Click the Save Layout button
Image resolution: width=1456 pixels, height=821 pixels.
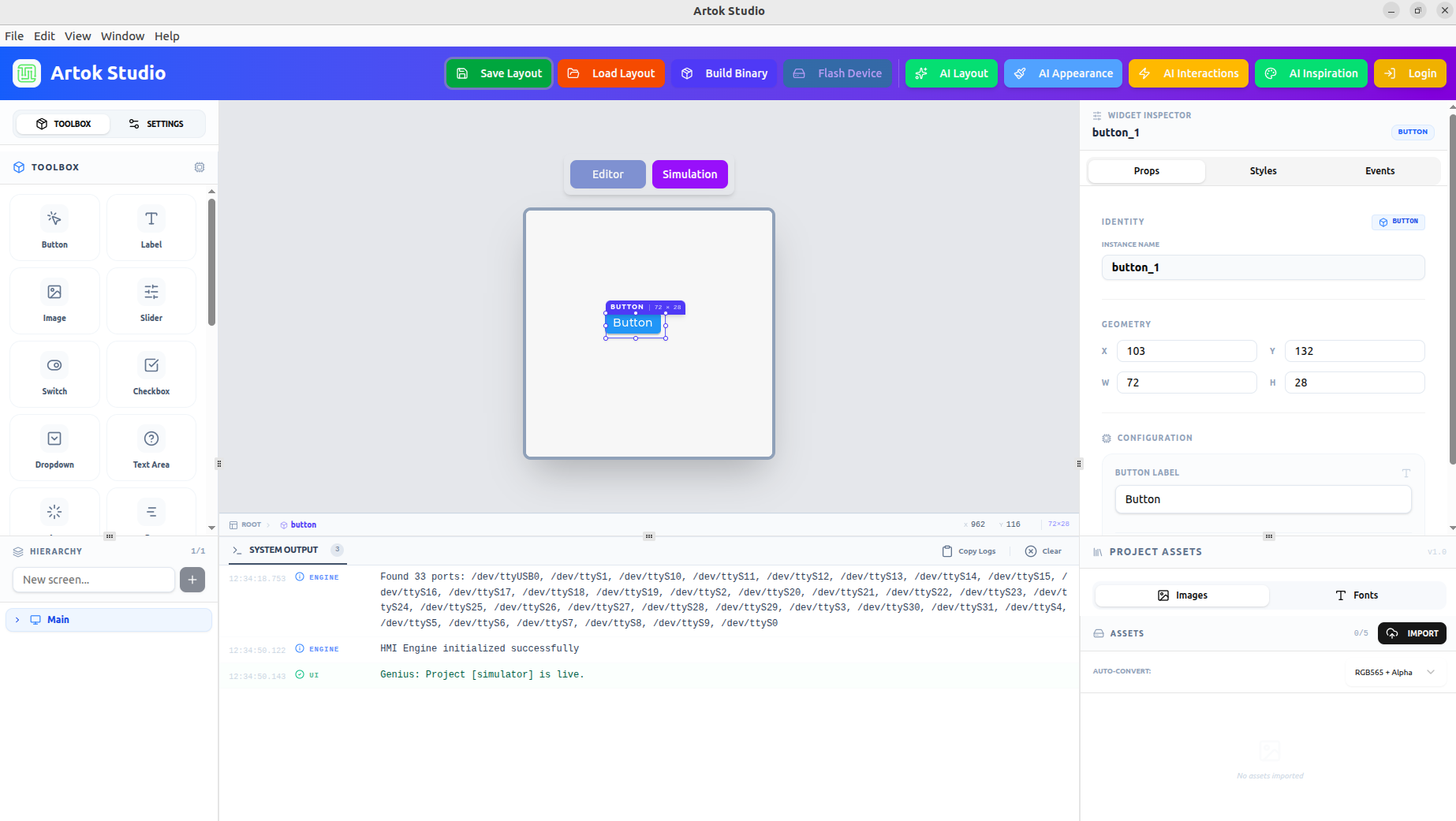click(498, 73)
